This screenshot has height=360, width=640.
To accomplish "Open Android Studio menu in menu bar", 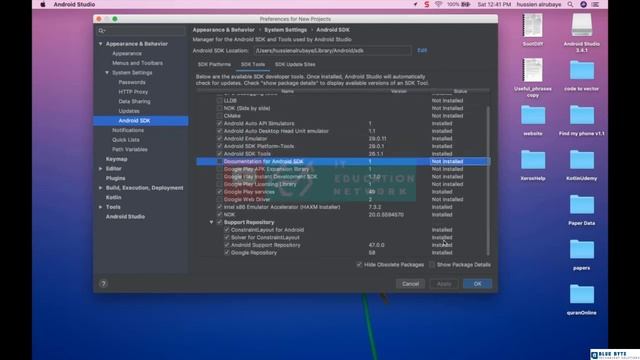I will click(x=74, y=4).
